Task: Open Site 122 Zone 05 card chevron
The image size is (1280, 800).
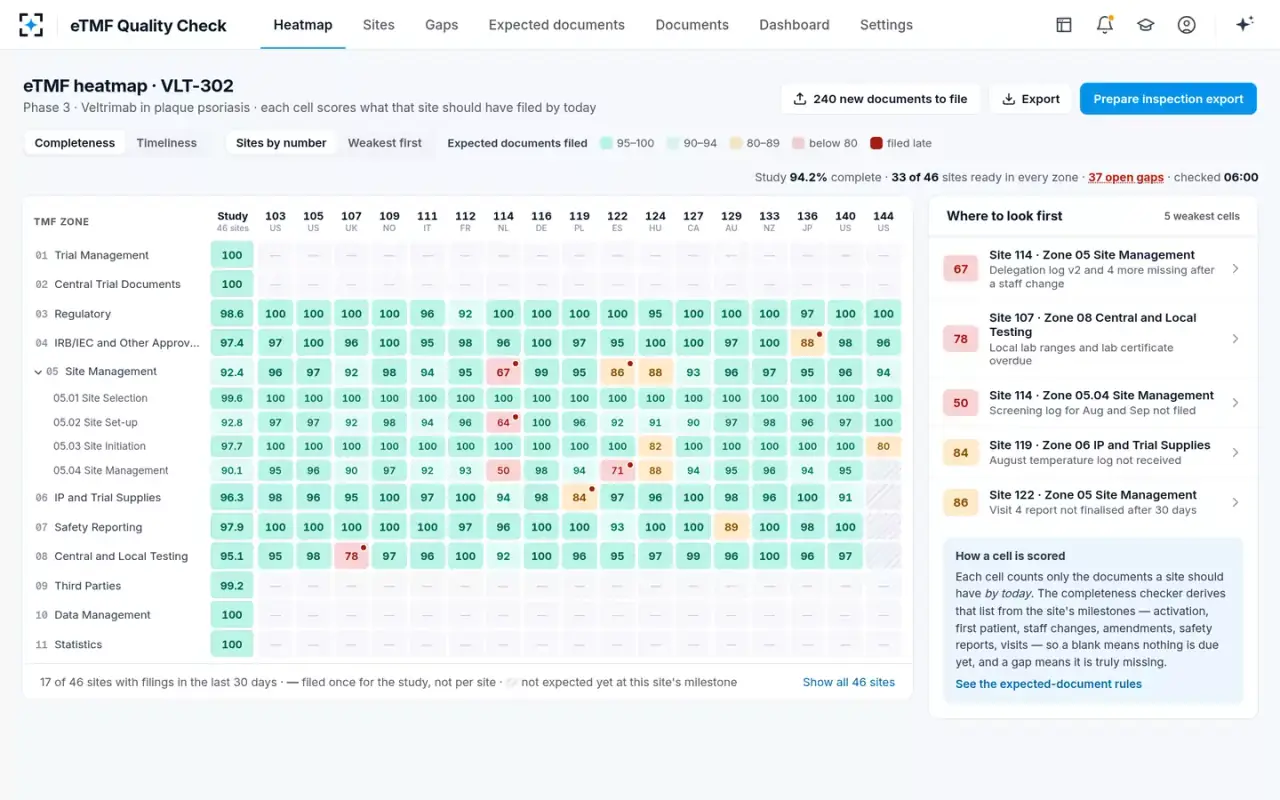Action: click(1236, 503)
